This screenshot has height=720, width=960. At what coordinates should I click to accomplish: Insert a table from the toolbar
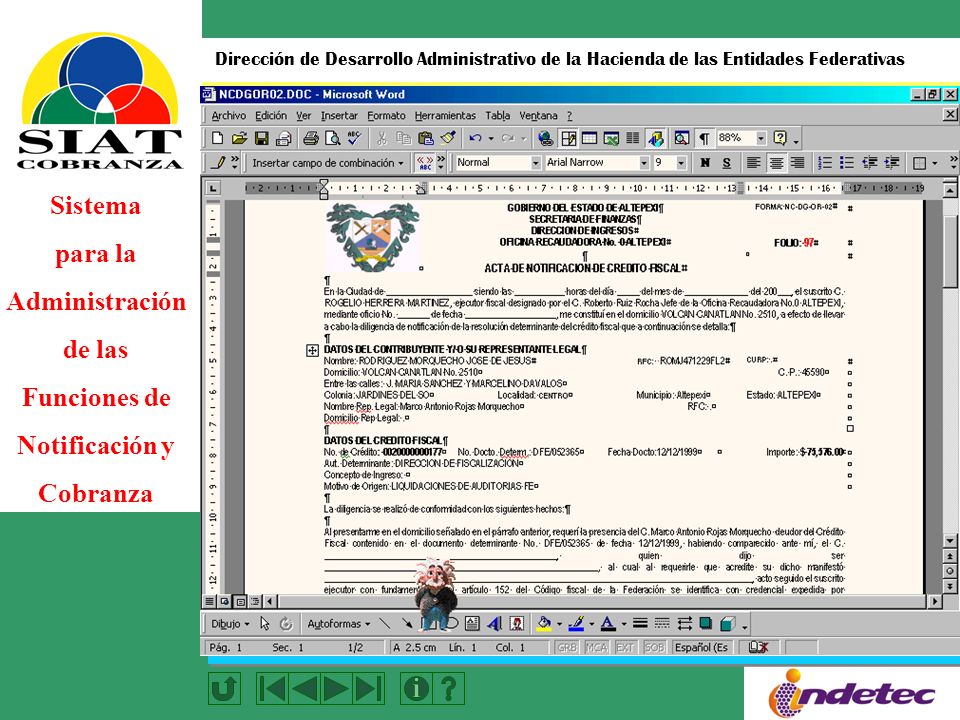590,138
